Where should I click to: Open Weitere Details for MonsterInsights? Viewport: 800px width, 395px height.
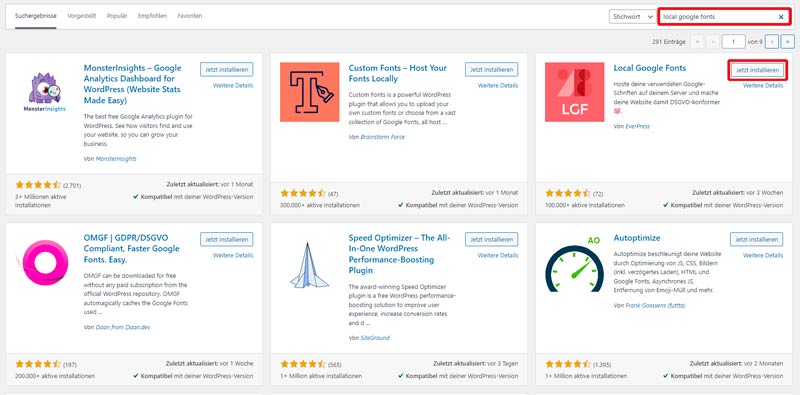click(x=233, y=86)
